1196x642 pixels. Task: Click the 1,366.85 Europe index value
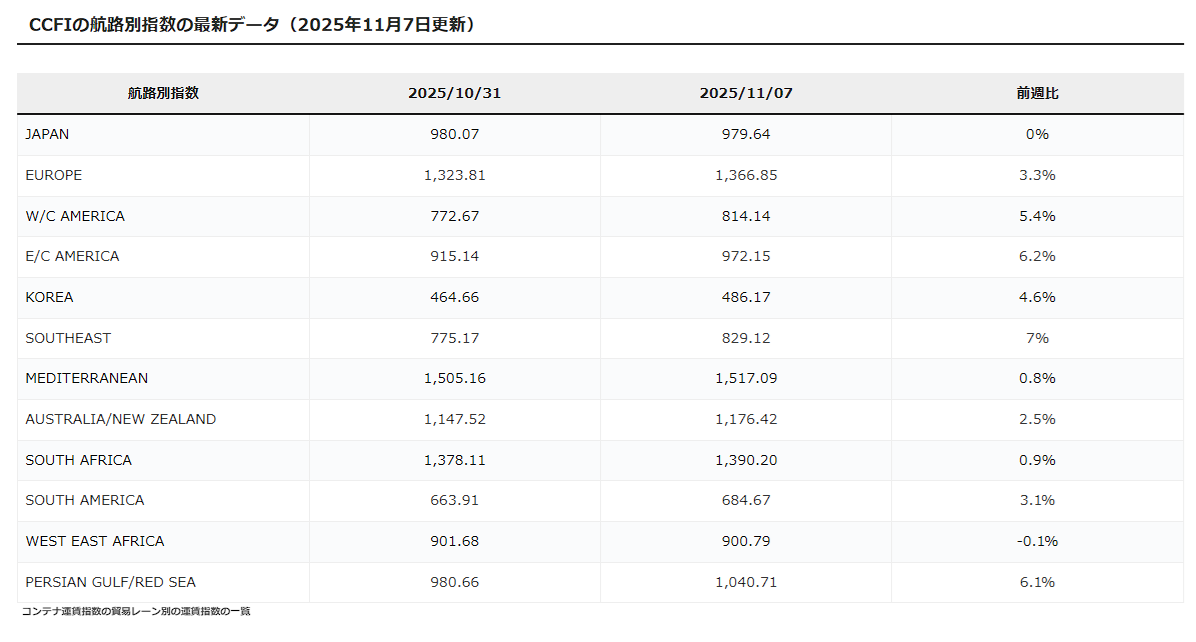(x=746, y=175)
